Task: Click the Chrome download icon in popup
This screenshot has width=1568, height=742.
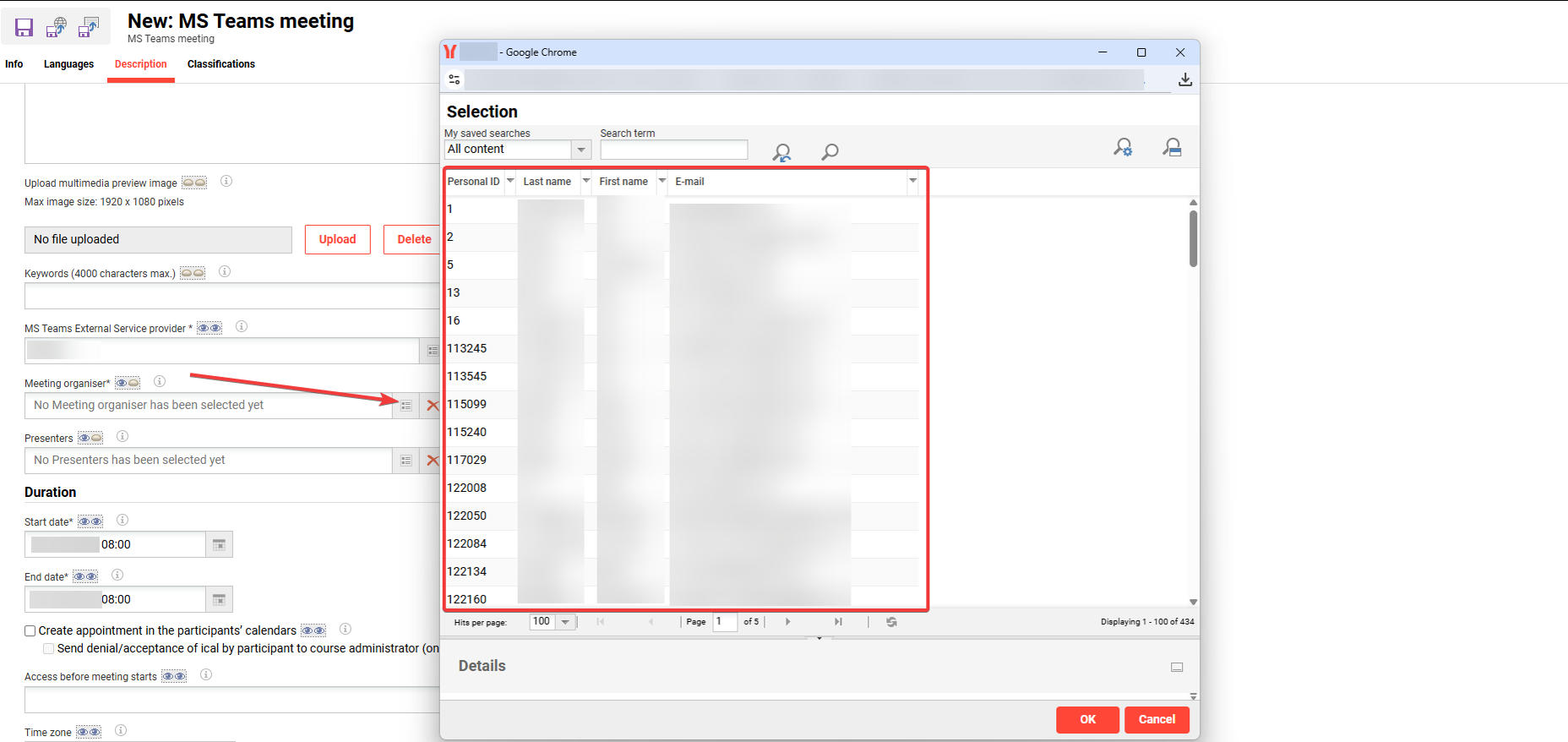Action: (x=1185, y=79)
